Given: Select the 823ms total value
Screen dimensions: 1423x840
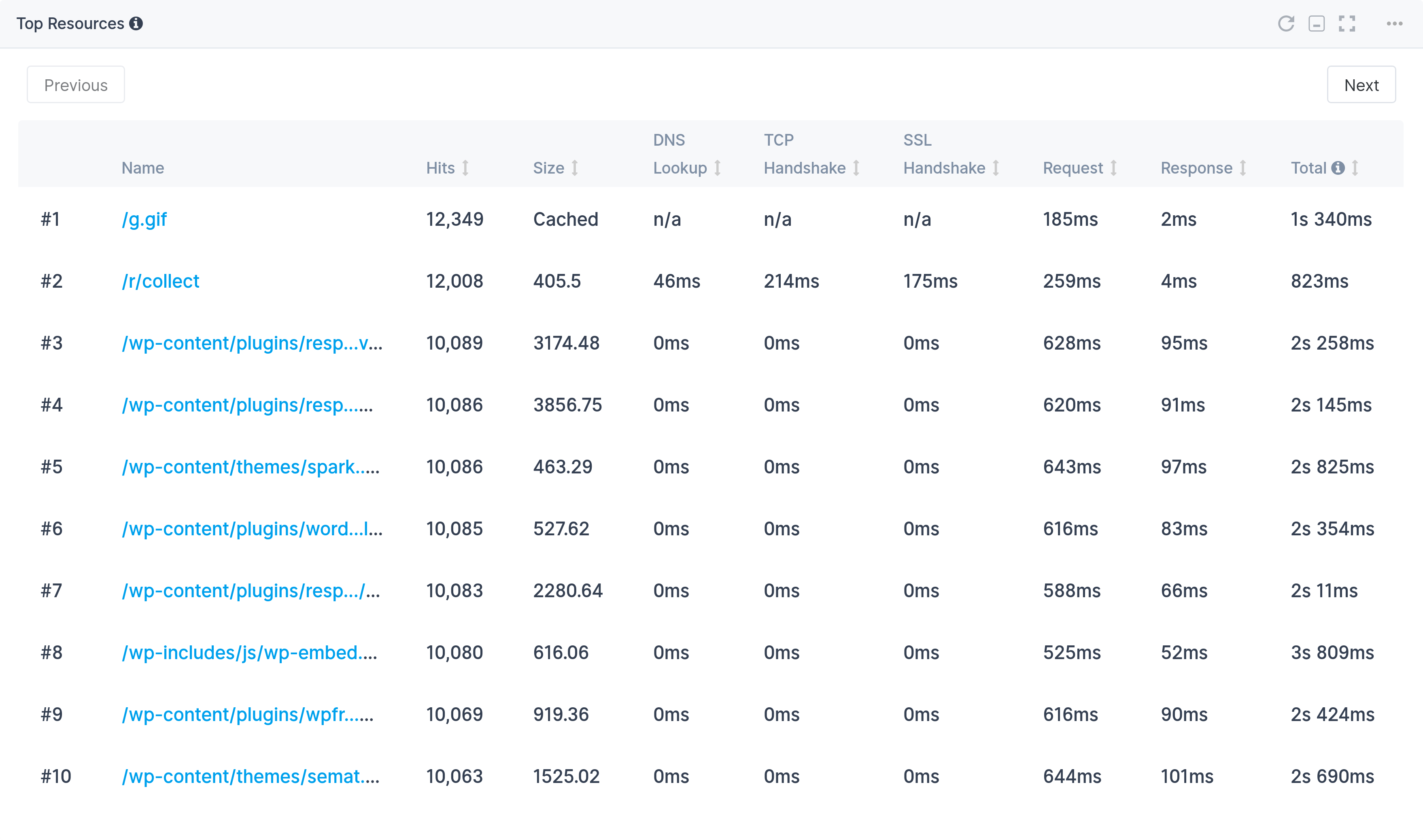Looking at the screenshot, I should (x=1319, y=281).
